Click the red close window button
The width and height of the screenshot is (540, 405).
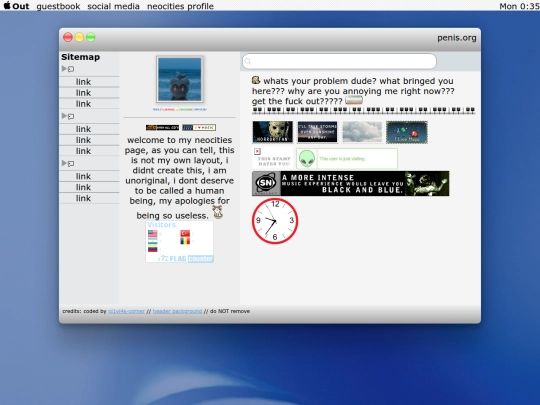pos(68,37)
